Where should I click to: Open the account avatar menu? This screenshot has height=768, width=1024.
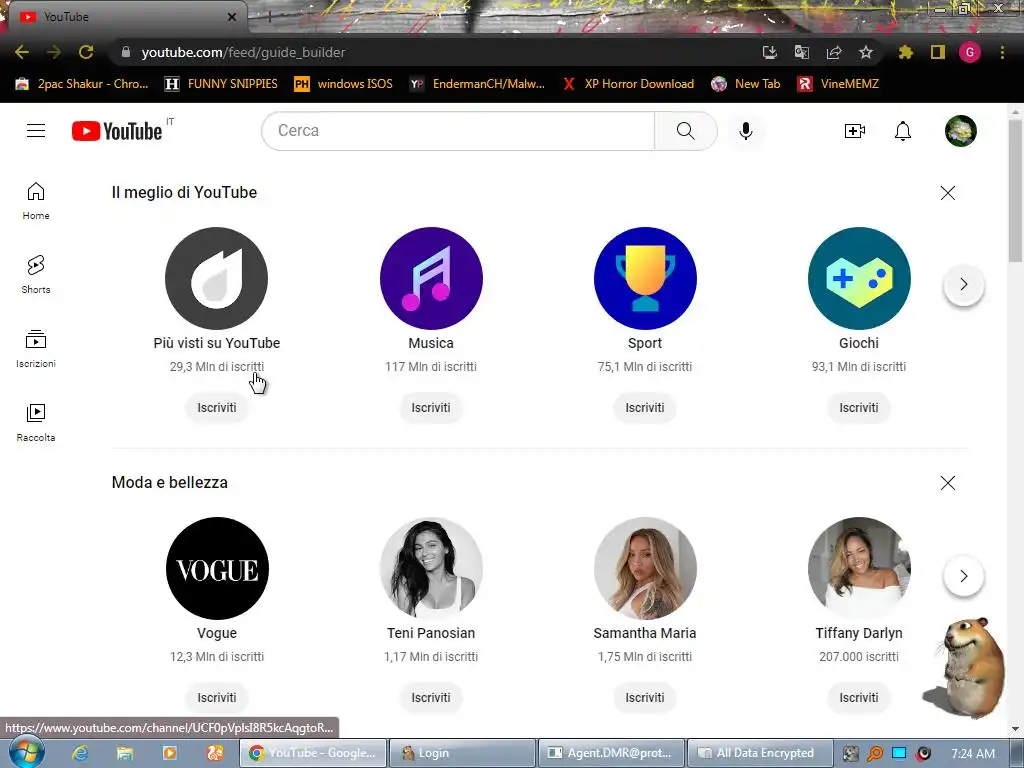point(960,131)
